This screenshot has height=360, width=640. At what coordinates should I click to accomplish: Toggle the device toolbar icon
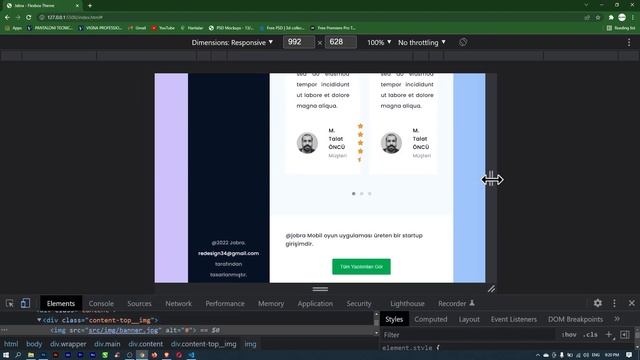tap(25, 303)
